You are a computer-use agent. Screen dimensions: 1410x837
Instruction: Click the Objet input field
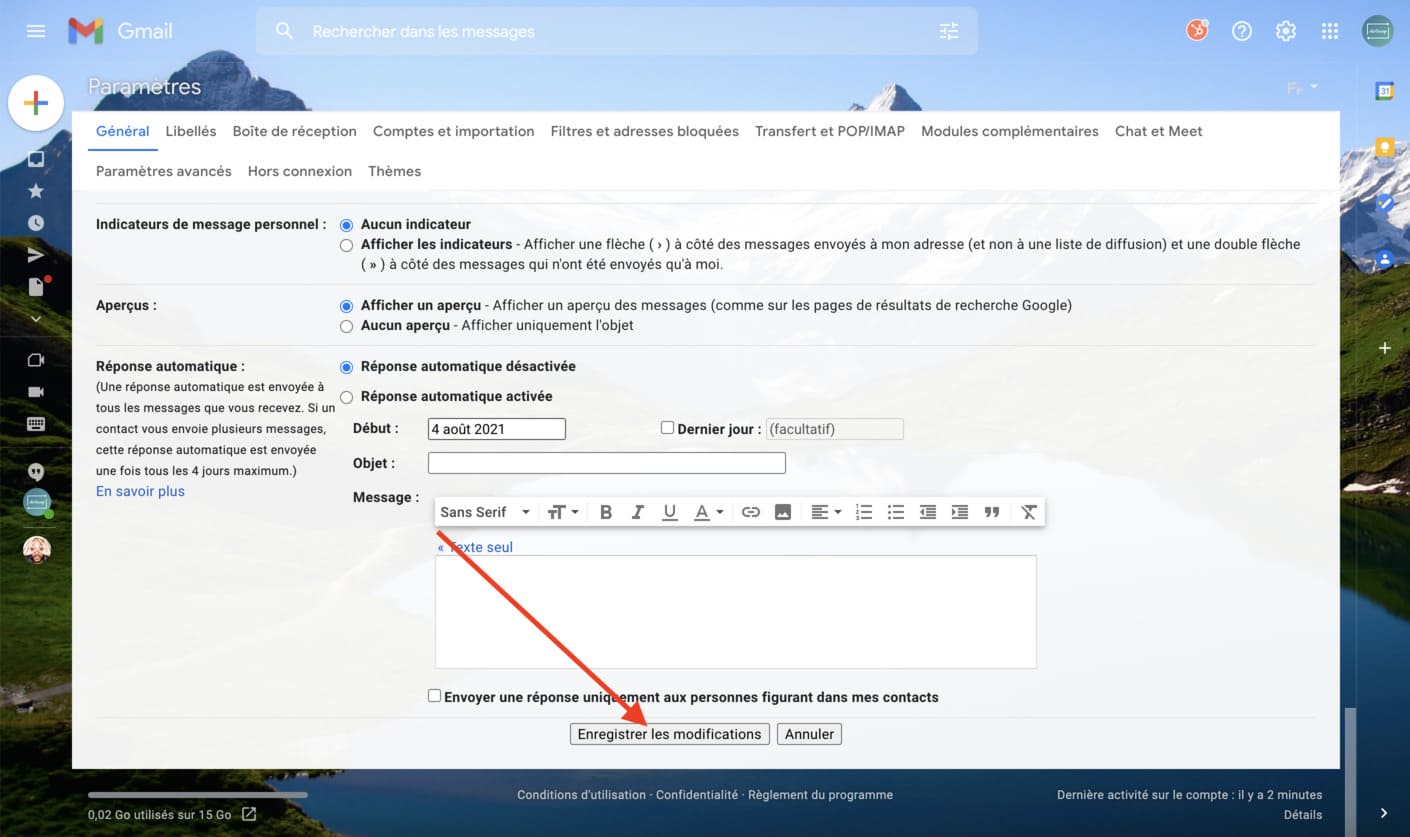(607, 463)
